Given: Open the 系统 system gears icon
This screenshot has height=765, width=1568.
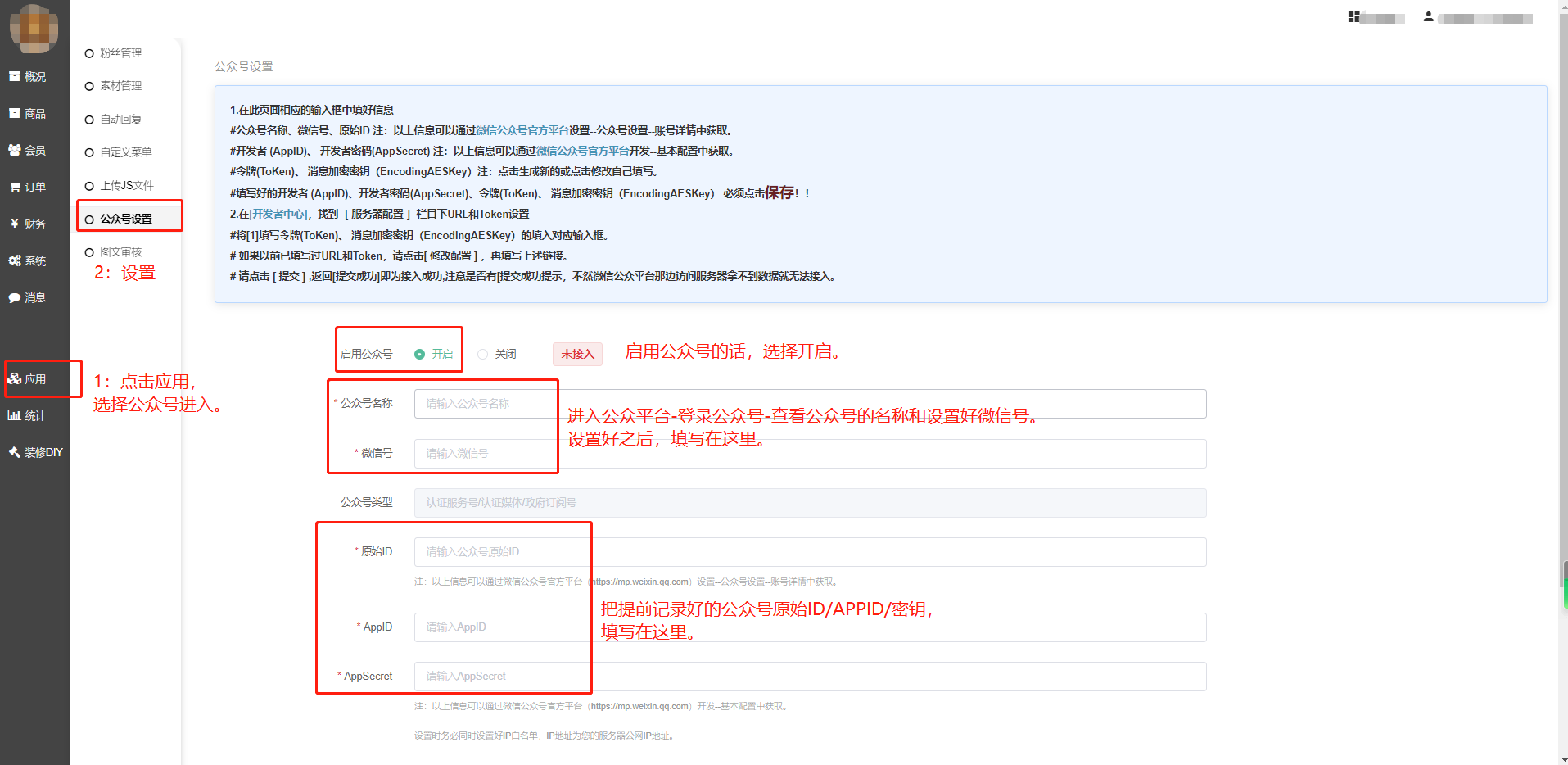Looking at the screenshot, I should (15, 260).
